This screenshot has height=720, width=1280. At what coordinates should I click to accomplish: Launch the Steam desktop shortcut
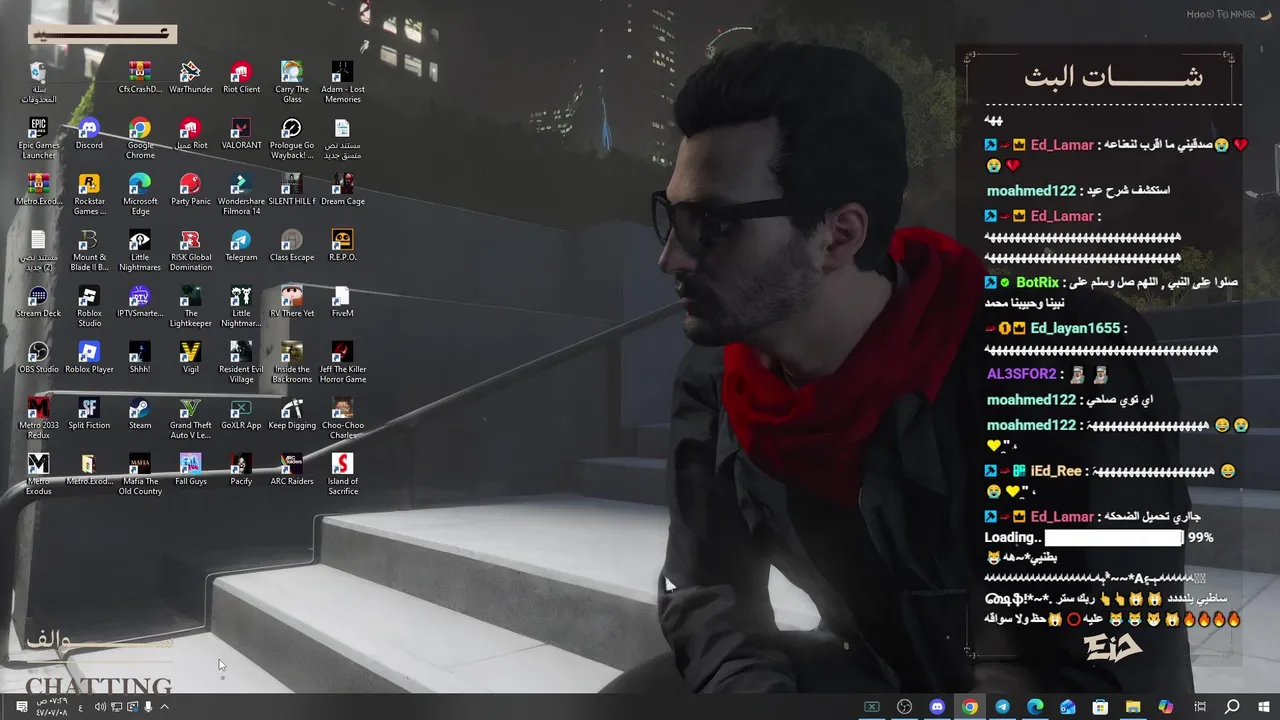point(140,413)
